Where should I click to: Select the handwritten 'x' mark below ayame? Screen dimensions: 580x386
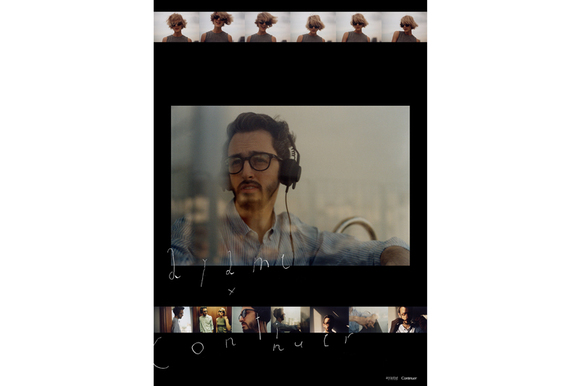coord(232,291)
